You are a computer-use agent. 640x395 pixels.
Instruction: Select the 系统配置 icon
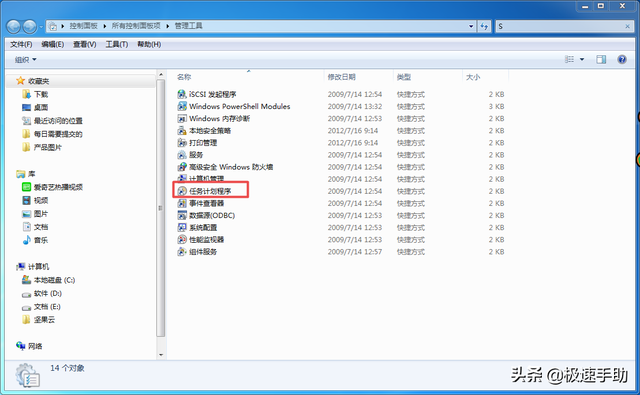click(182, 227)
